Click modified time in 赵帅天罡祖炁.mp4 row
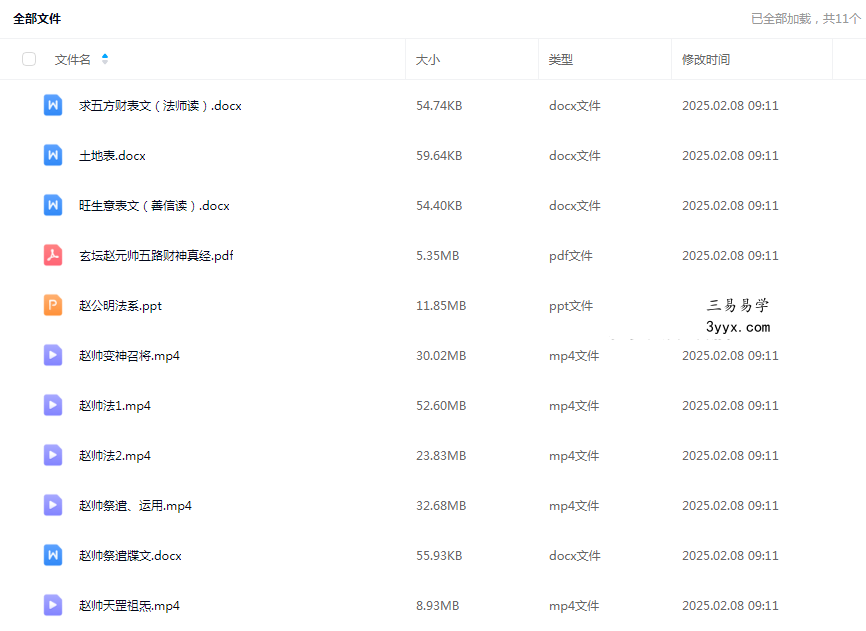 coord(730,606)
